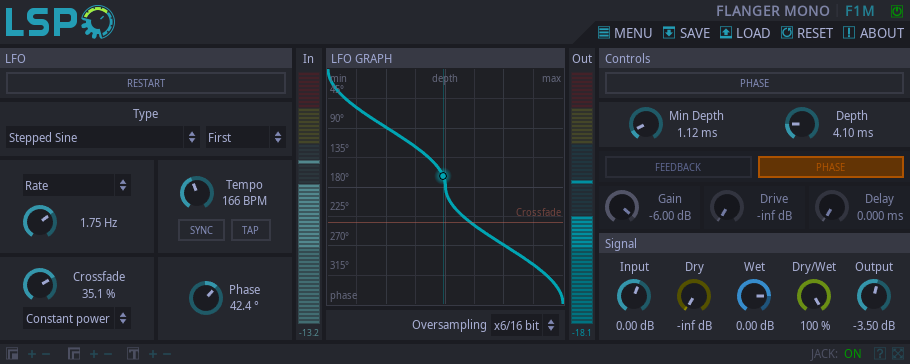Click the Out level meter
Screen dimensions: 910x364
582,198
